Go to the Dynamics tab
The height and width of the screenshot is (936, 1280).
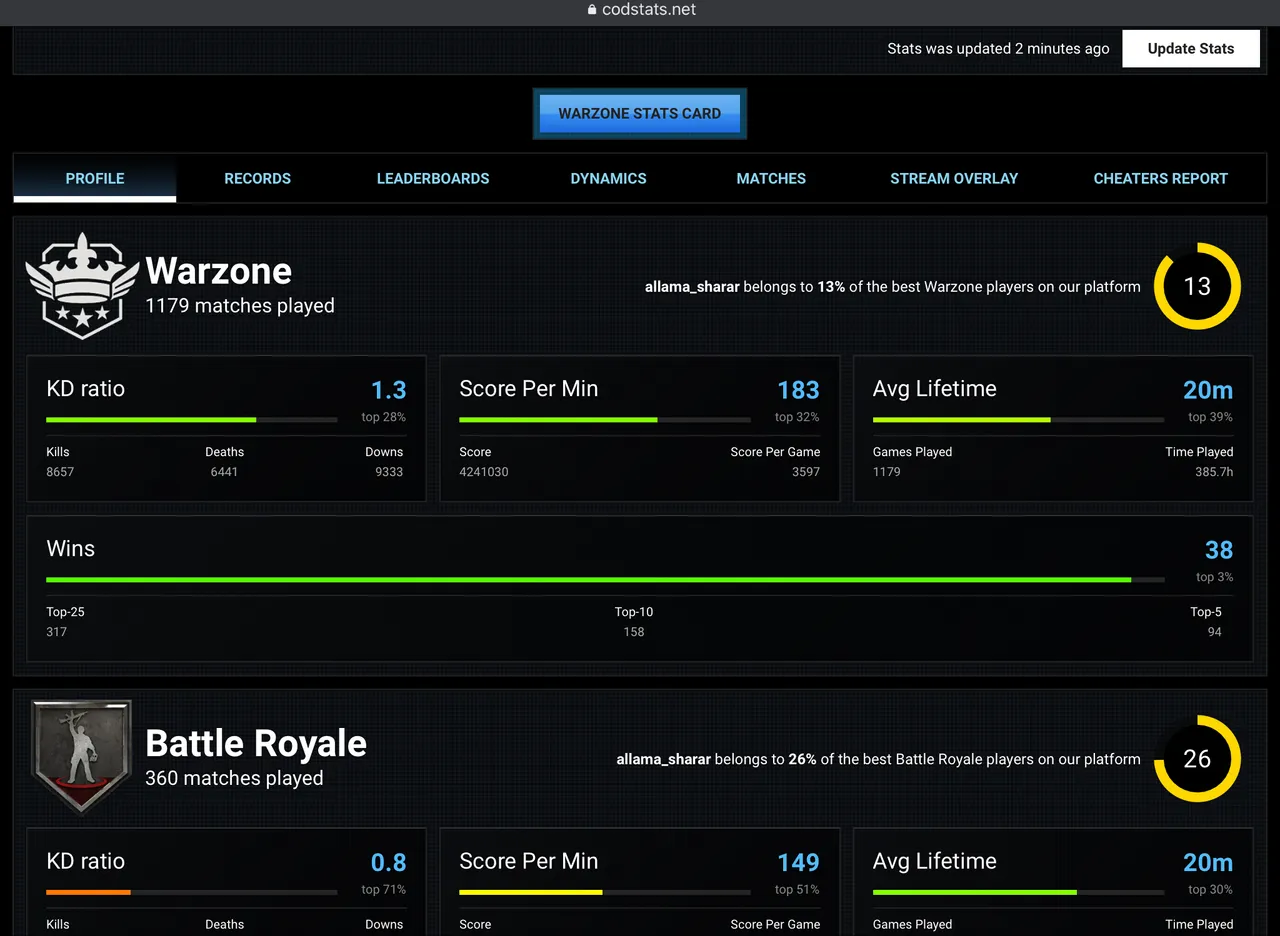tap(608, 179)
